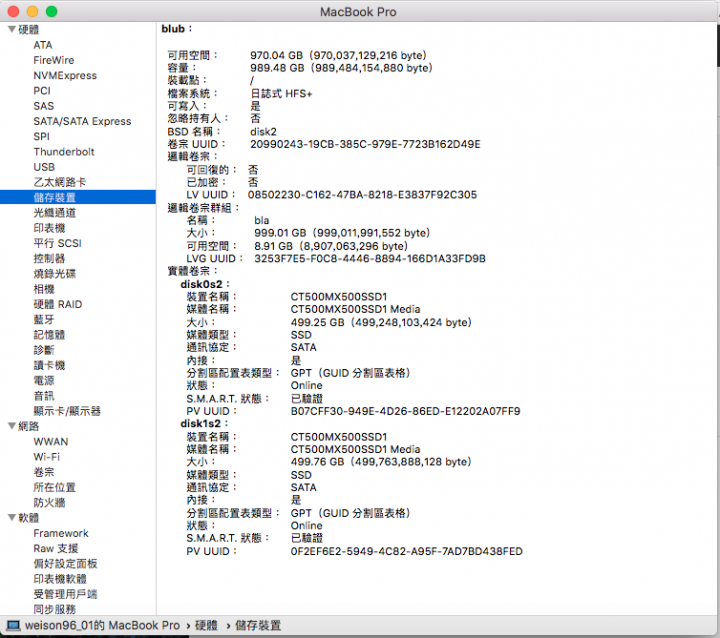
Task: Collapse the 軟體 section triangle
Action: (x=12, y=518)
